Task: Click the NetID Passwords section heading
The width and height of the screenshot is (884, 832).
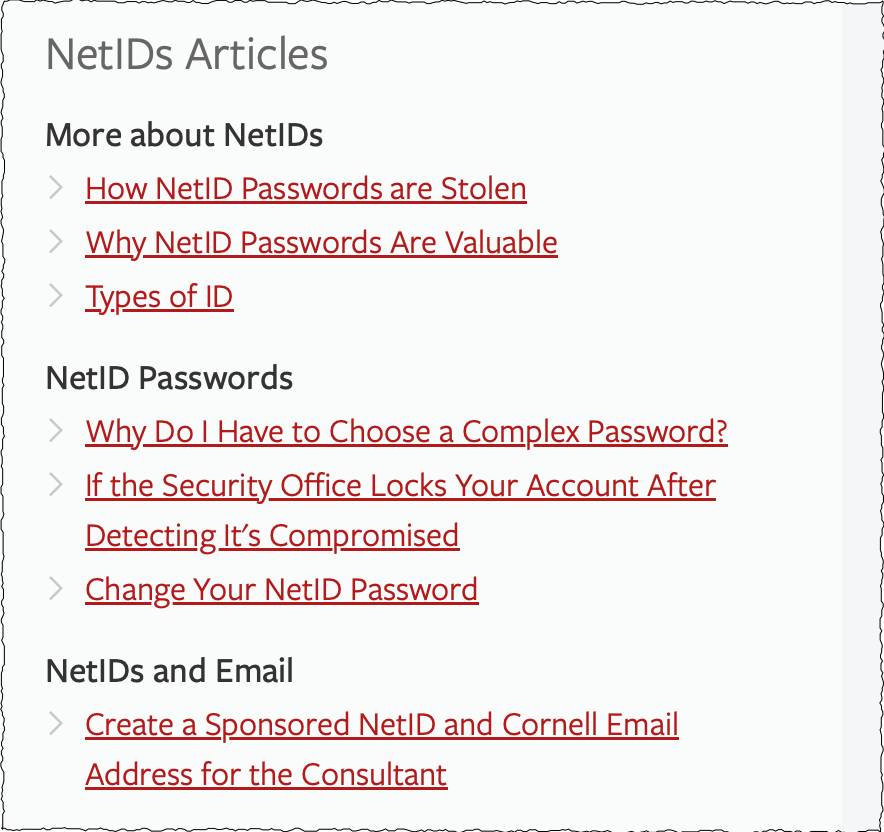Action: coord(169,378)
